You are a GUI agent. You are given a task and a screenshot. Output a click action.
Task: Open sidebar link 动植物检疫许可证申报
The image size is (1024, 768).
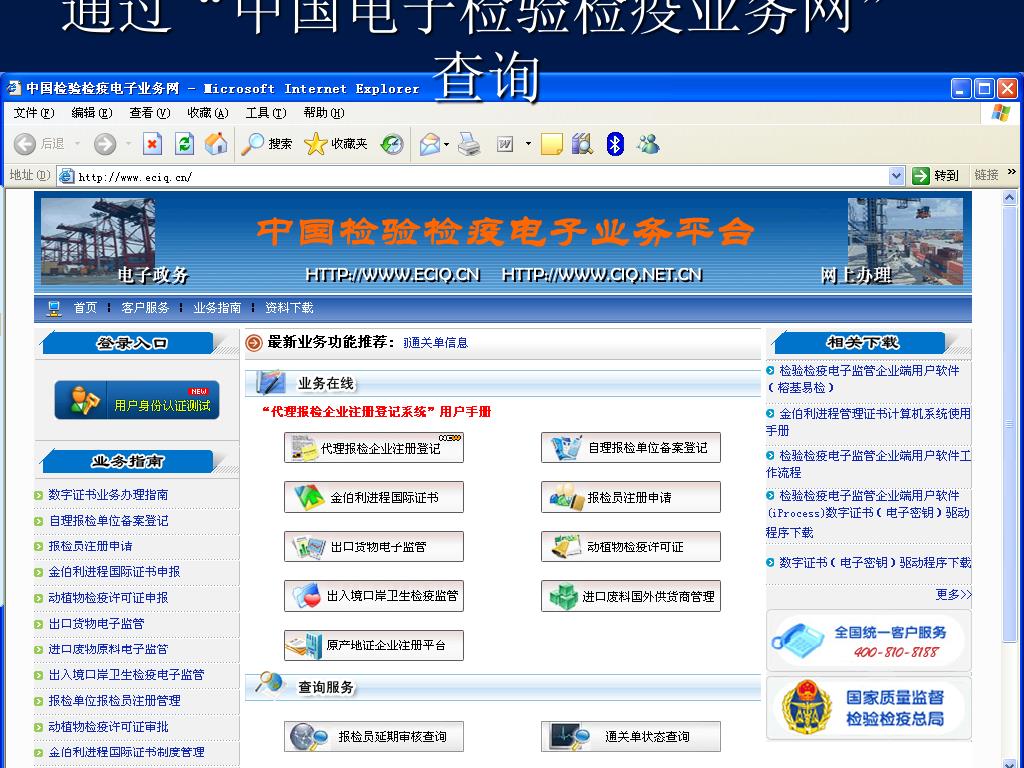(108, 598)
